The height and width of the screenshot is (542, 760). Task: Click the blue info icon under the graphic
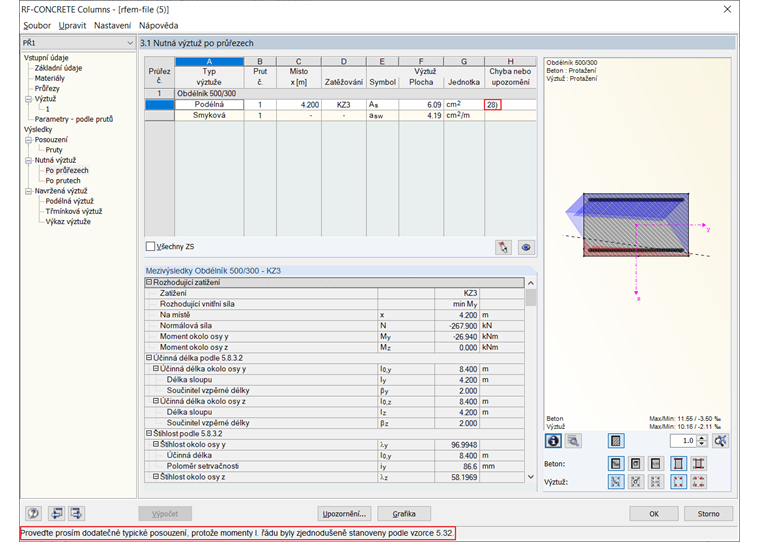pos(554,441)
